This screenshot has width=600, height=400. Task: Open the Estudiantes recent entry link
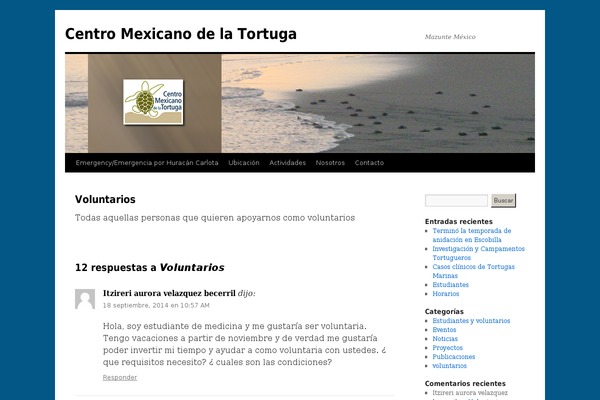(450, 285)
